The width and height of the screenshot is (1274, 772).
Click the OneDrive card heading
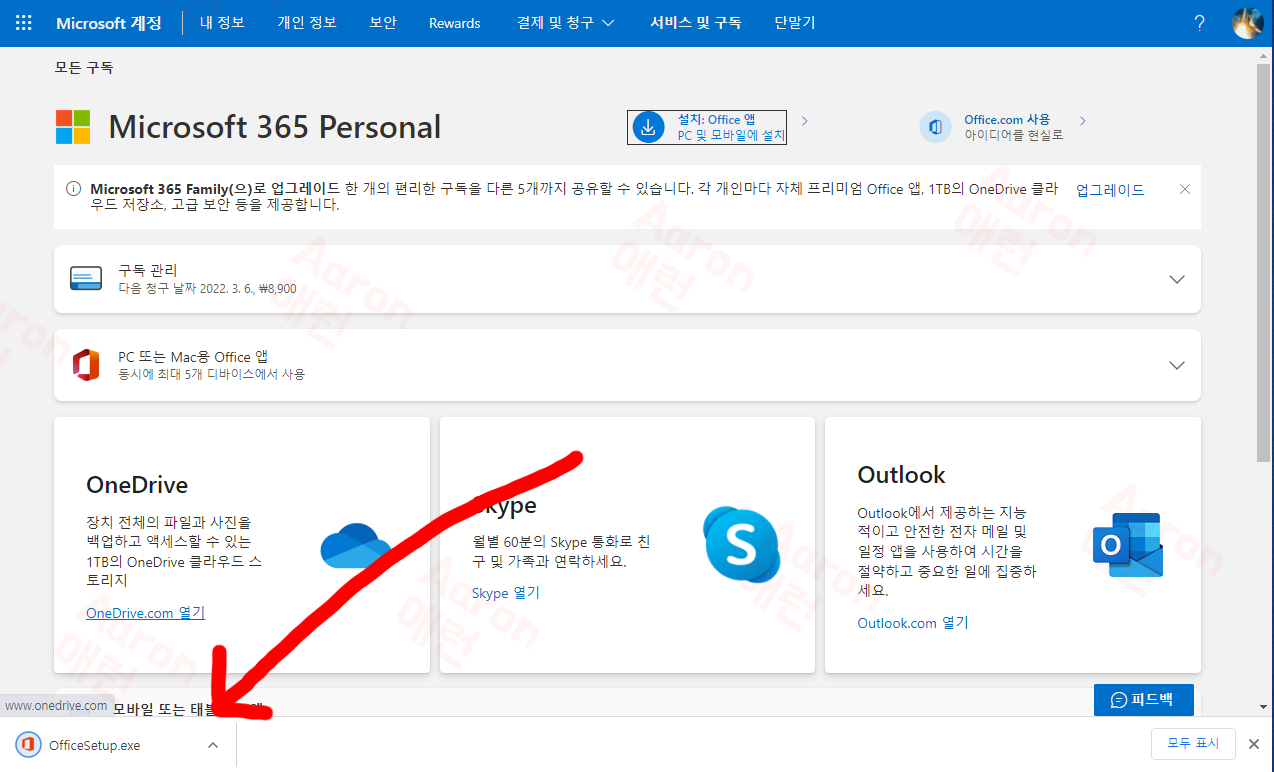(x=137, y=485)
